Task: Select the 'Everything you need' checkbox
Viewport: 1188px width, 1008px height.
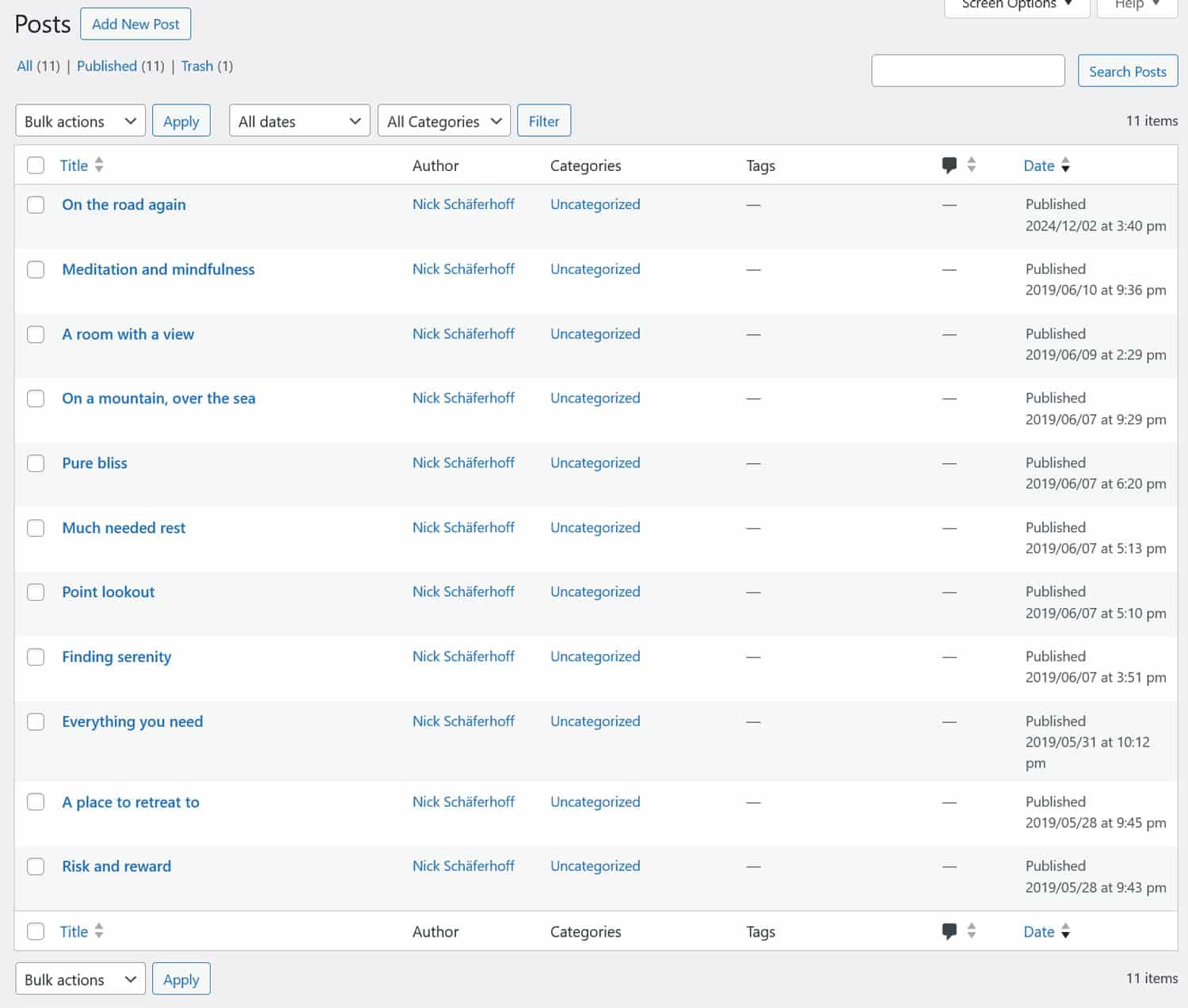Action: (36, 721)
